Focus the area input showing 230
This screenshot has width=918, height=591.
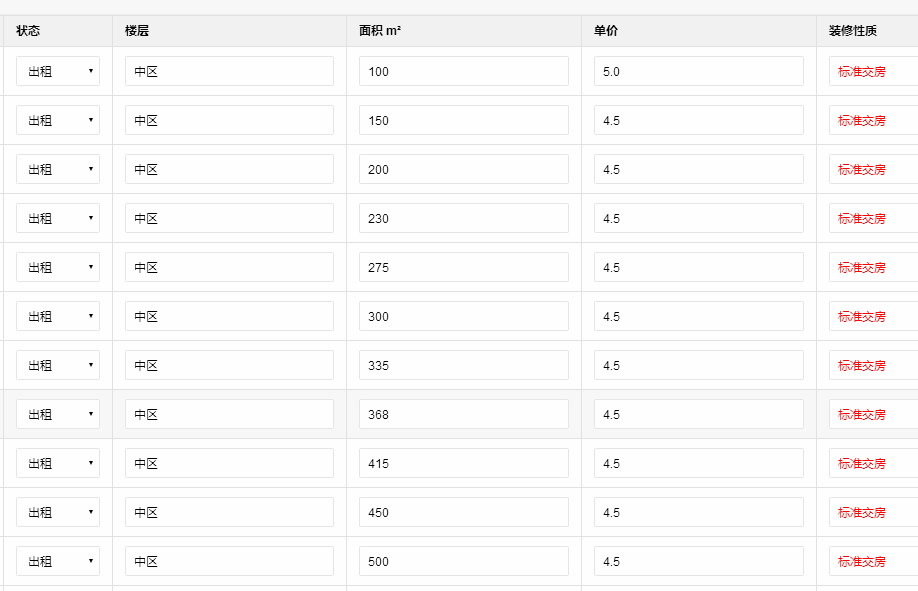463,218
